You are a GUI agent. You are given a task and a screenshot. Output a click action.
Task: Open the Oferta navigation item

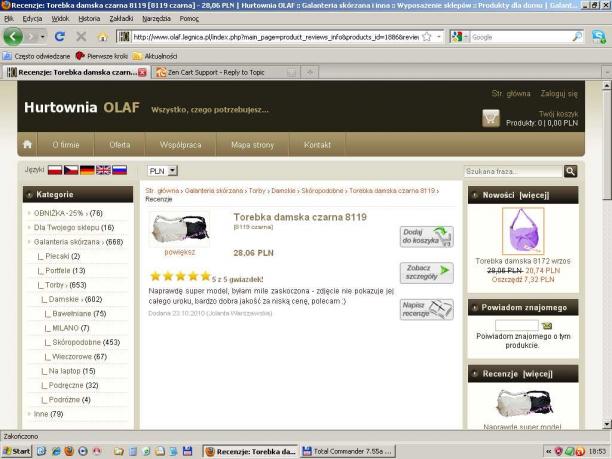pos(120,145)
